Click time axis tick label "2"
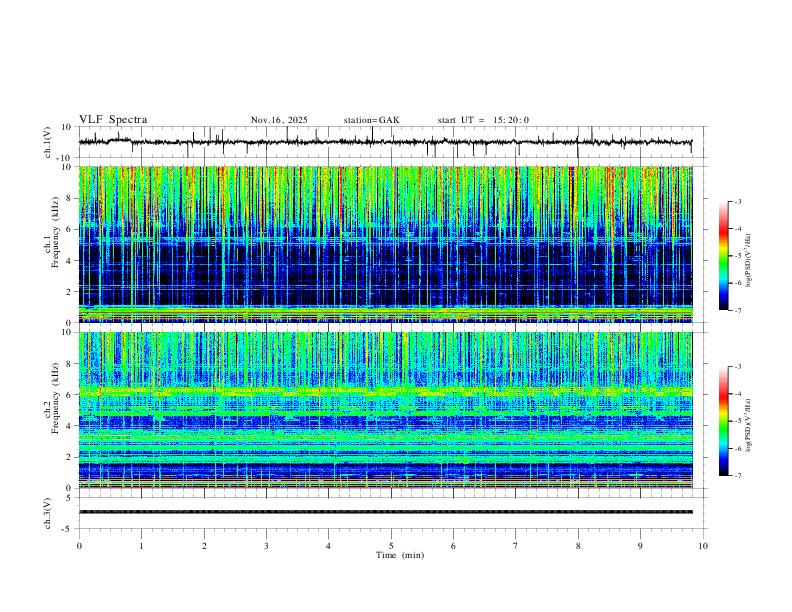The height and width of the screenshot is (612, 792). click(204, 546)
